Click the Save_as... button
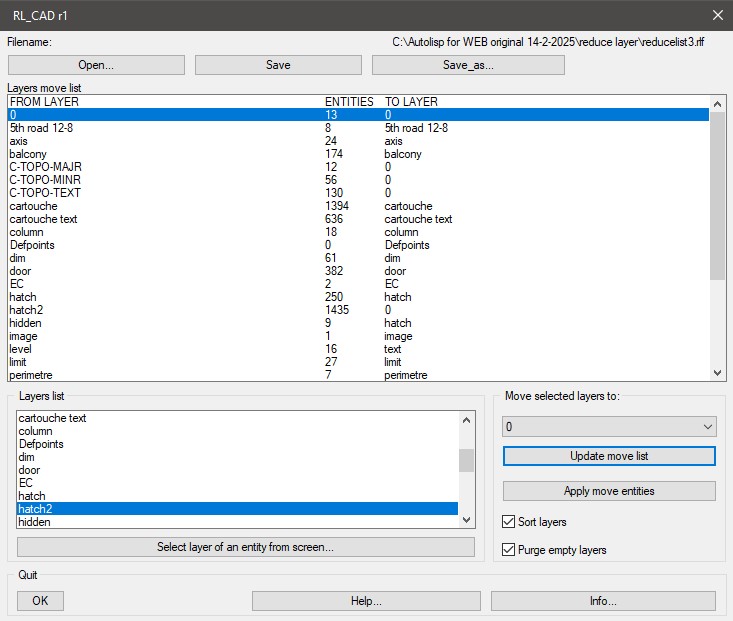 click(x=468, y=65)
